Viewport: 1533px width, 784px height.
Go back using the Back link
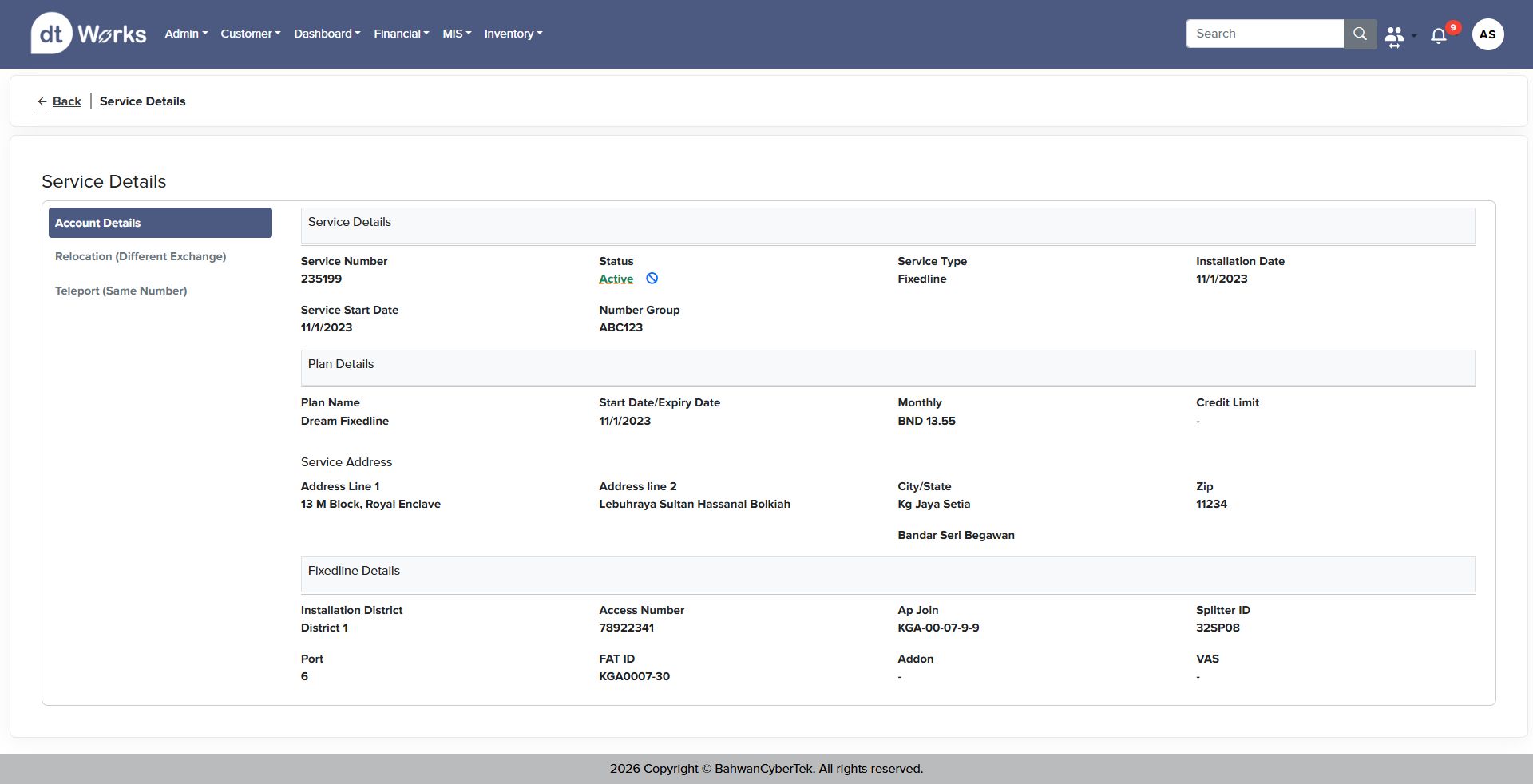[67, 101]
